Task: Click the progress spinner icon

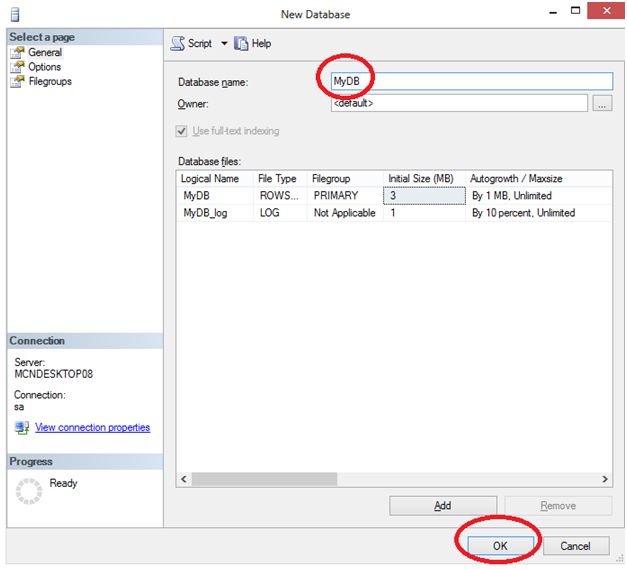Action: (x=29, y=491)
